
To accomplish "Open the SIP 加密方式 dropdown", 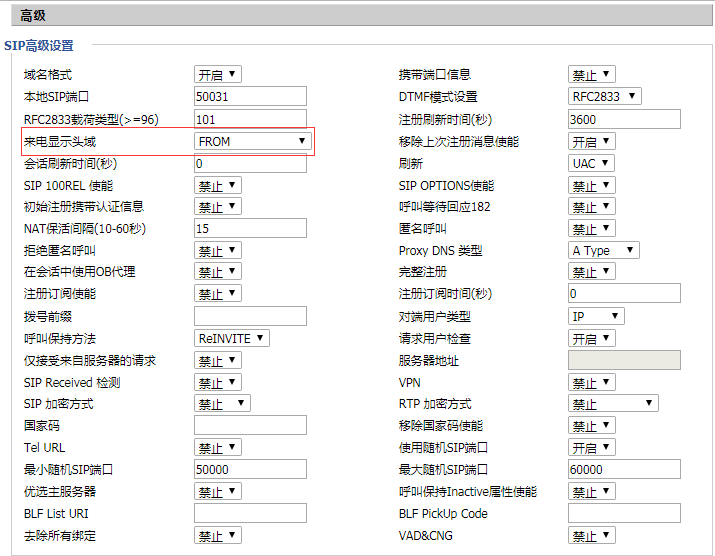I will [x=222, y=404].
